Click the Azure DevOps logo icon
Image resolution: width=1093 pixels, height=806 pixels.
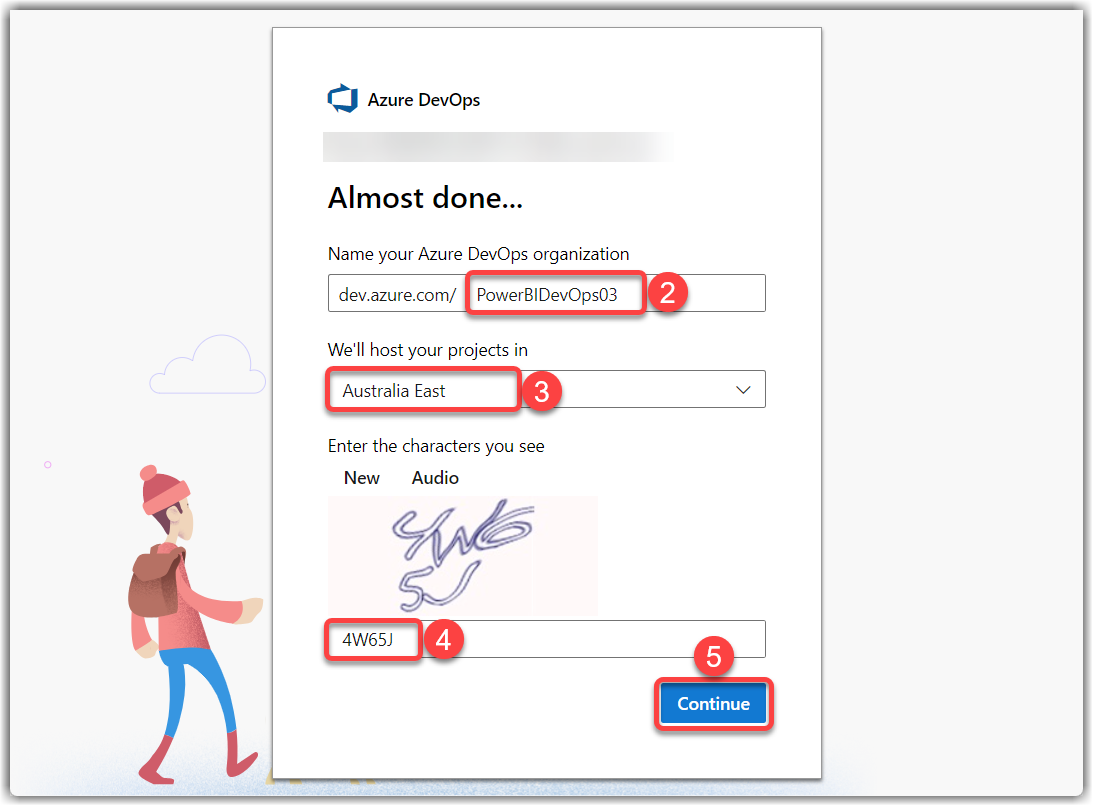[x=342, y=99]
